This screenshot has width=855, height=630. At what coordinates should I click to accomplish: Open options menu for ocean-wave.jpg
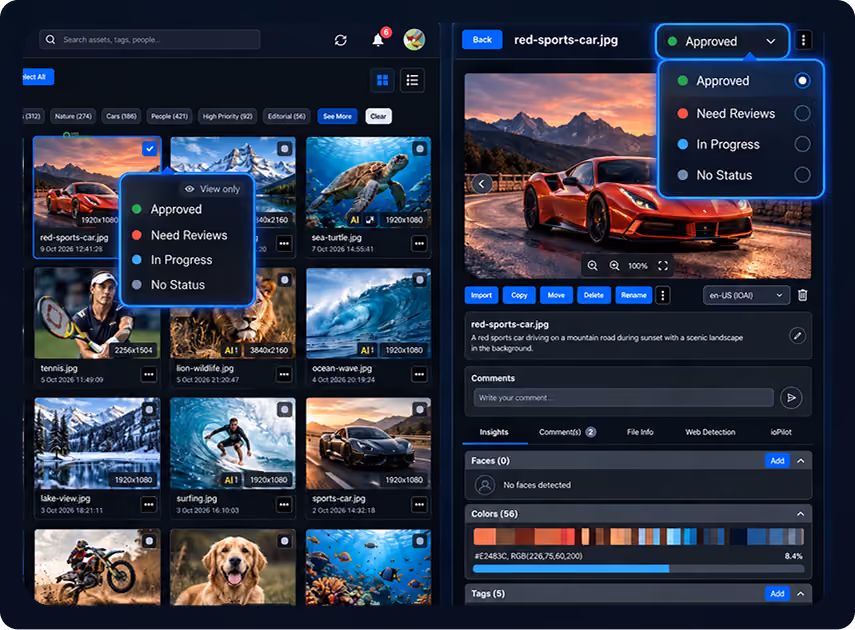click(x=419, y=374)
